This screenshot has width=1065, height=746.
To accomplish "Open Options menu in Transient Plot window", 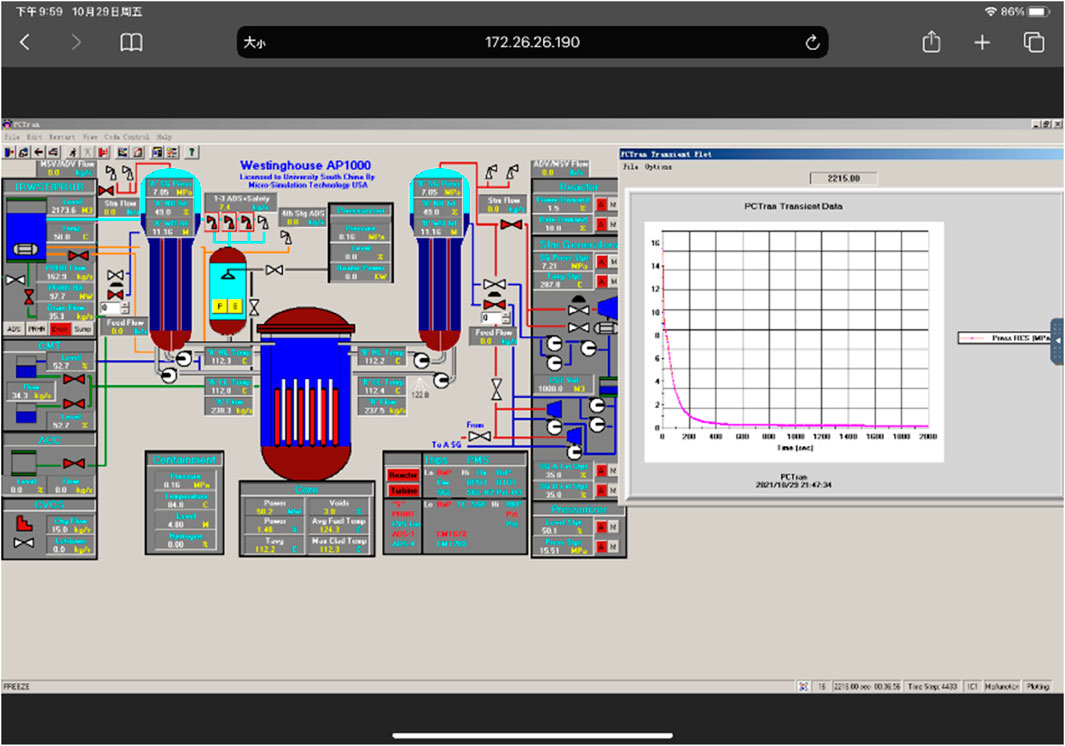I will click(658, 166).
